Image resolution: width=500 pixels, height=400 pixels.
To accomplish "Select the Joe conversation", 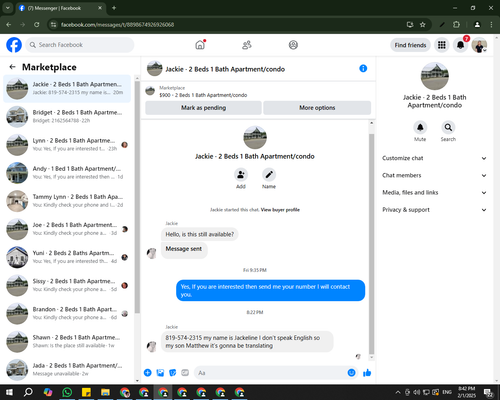I will click(67, 229).
